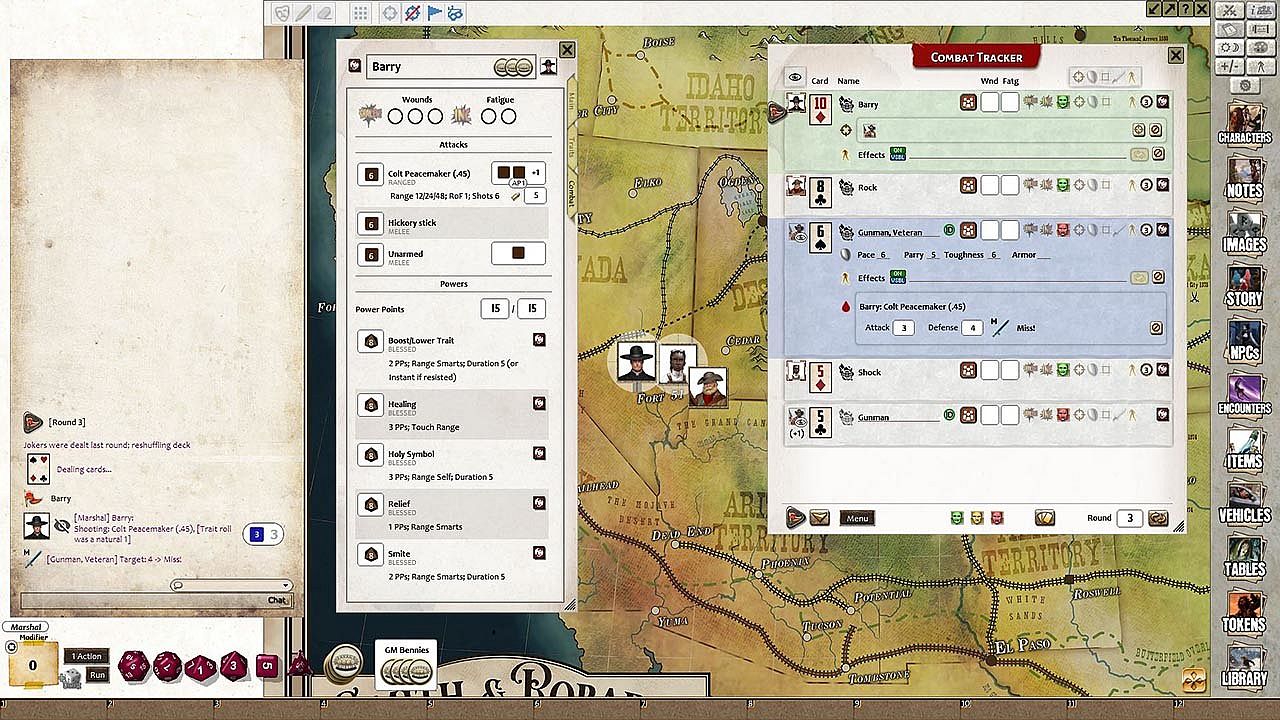Toggle global visibility eye in Combat Tracker
Screen dimensions: 1280x720
pyautogui.click(x=795, y=78)
